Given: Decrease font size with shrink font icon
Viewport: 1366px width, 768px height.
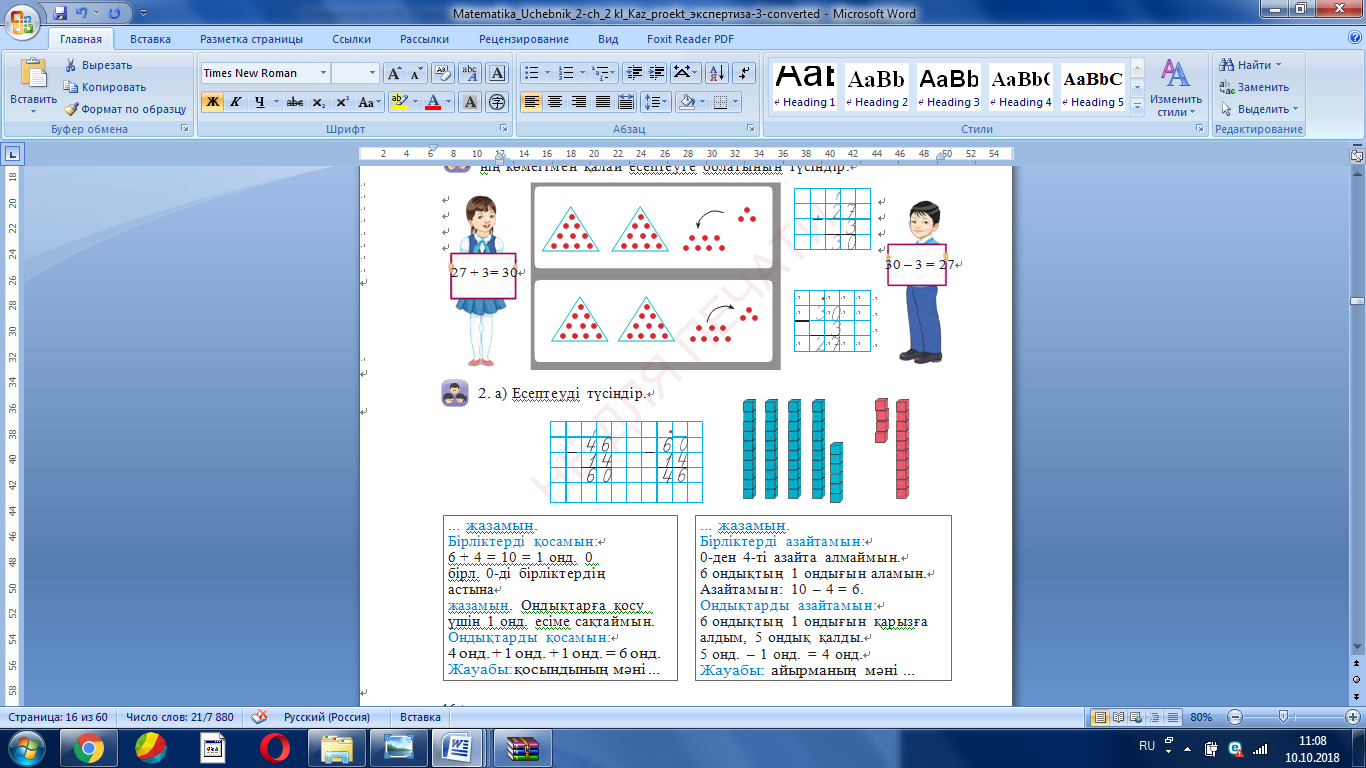Looking at the screenshot, I should tap(416, 73).
